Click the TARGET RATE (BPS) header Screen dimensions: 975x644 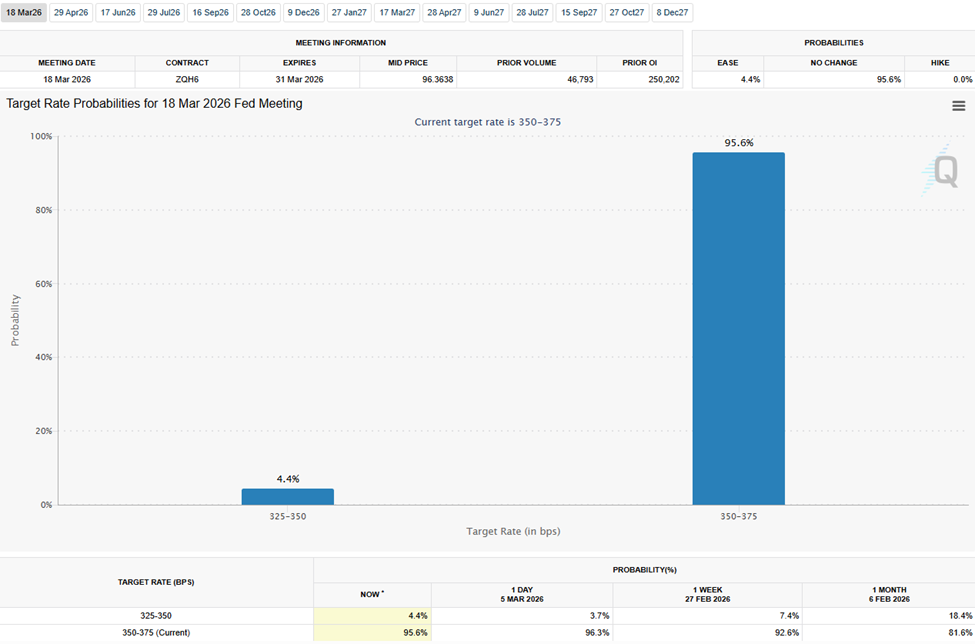pos(157,581)
